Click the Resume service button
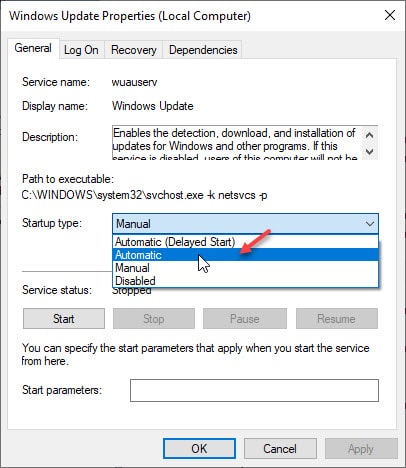406x468 pixels. 337,319
